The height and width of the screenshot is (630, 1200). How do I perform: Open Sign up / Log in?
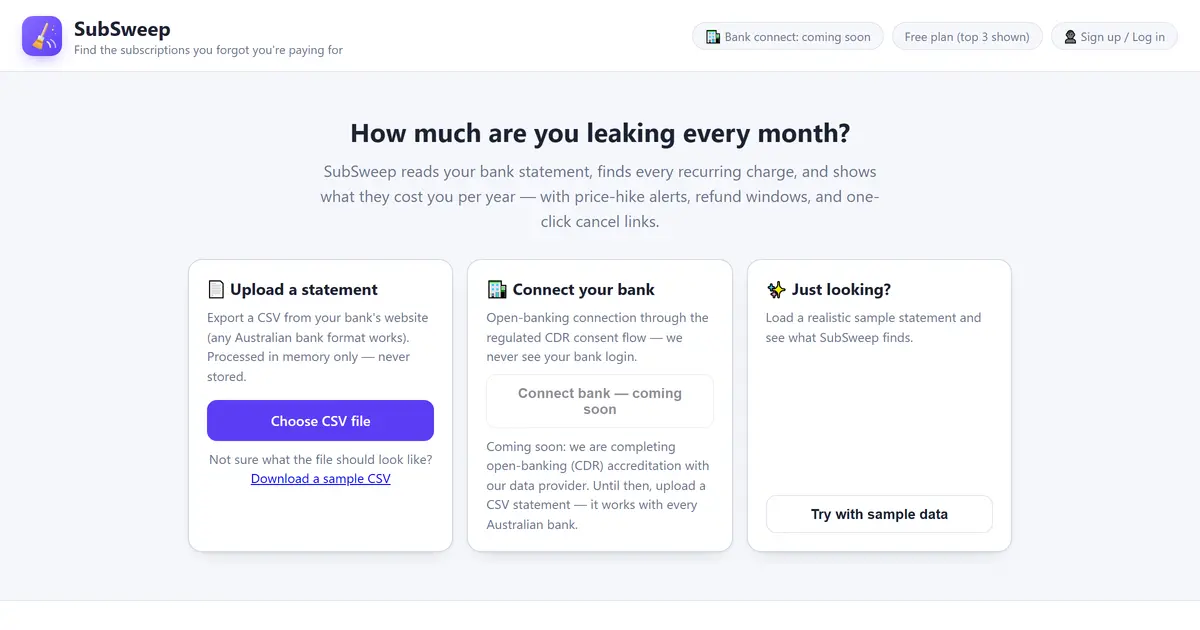pyautogui.click(x=1114, y=37)
